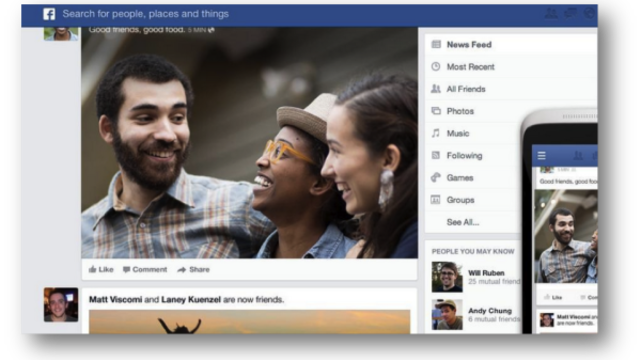
Task: Click the 5 MIN post timestamp
Action: 197,30
